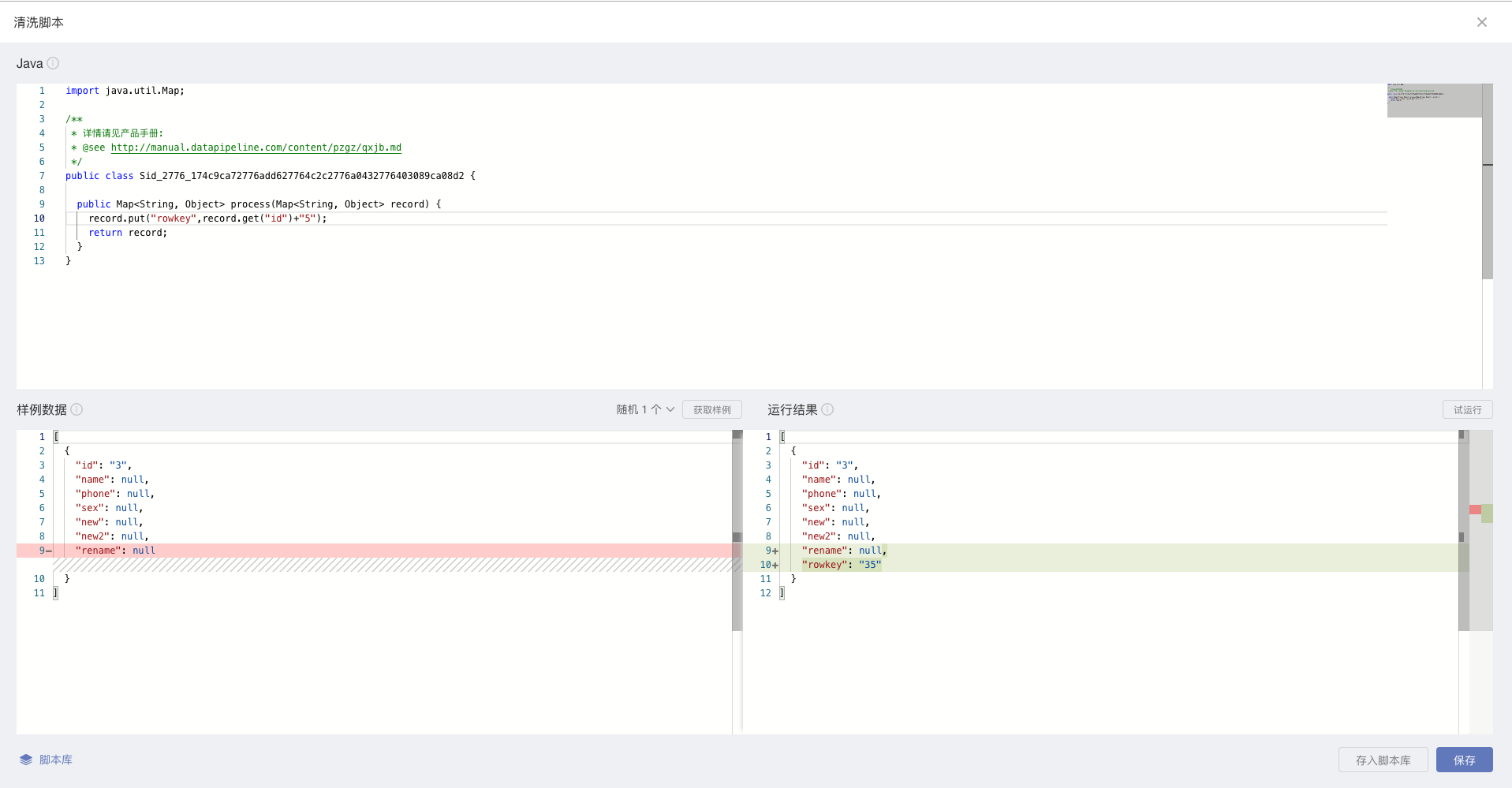Open the 随机 1 个 sample count dropdown
This screenshot has width=1512, height=788.
click(645, 409)
